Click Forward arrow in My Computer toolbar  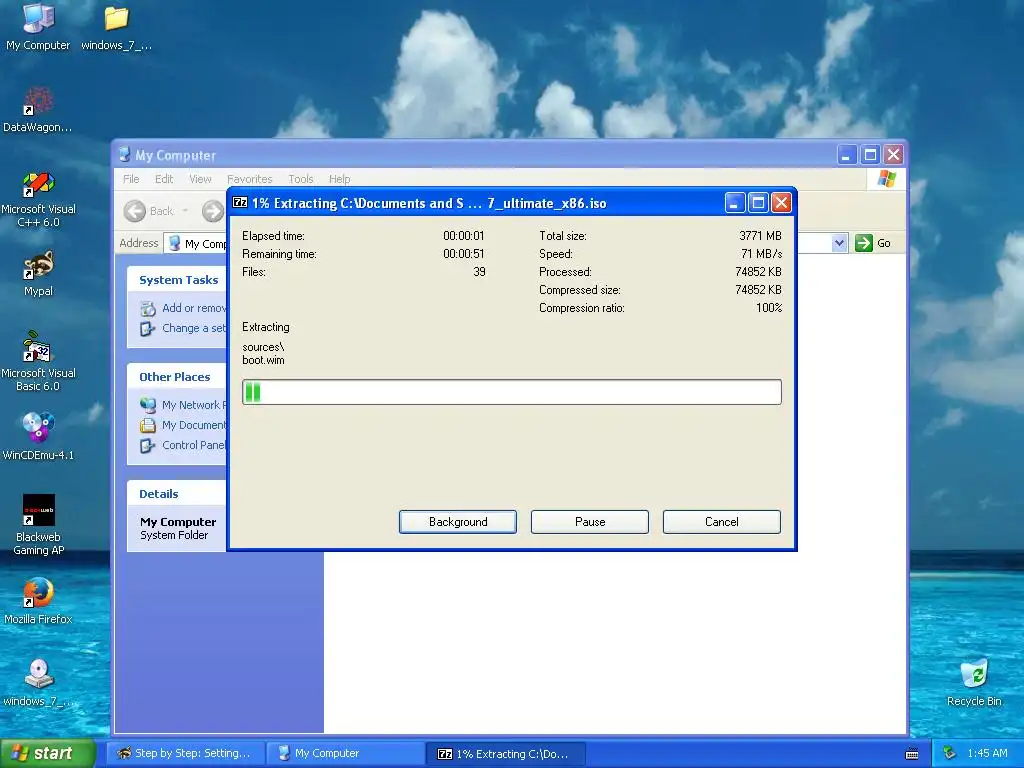(212, 211)
